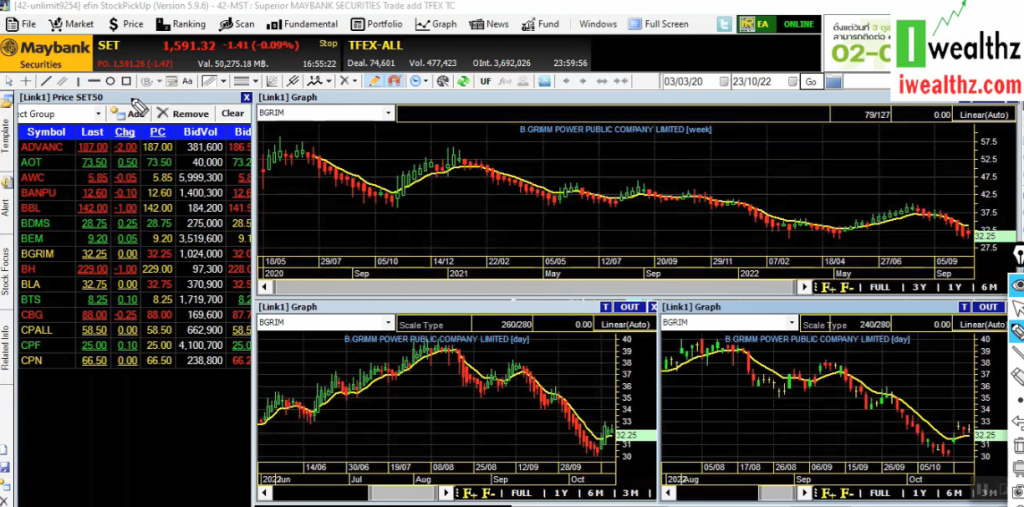Image resolution: width=1024 pixels, height=507 pixels.
Task: Open the Portfolio menu
Action: 377,24
